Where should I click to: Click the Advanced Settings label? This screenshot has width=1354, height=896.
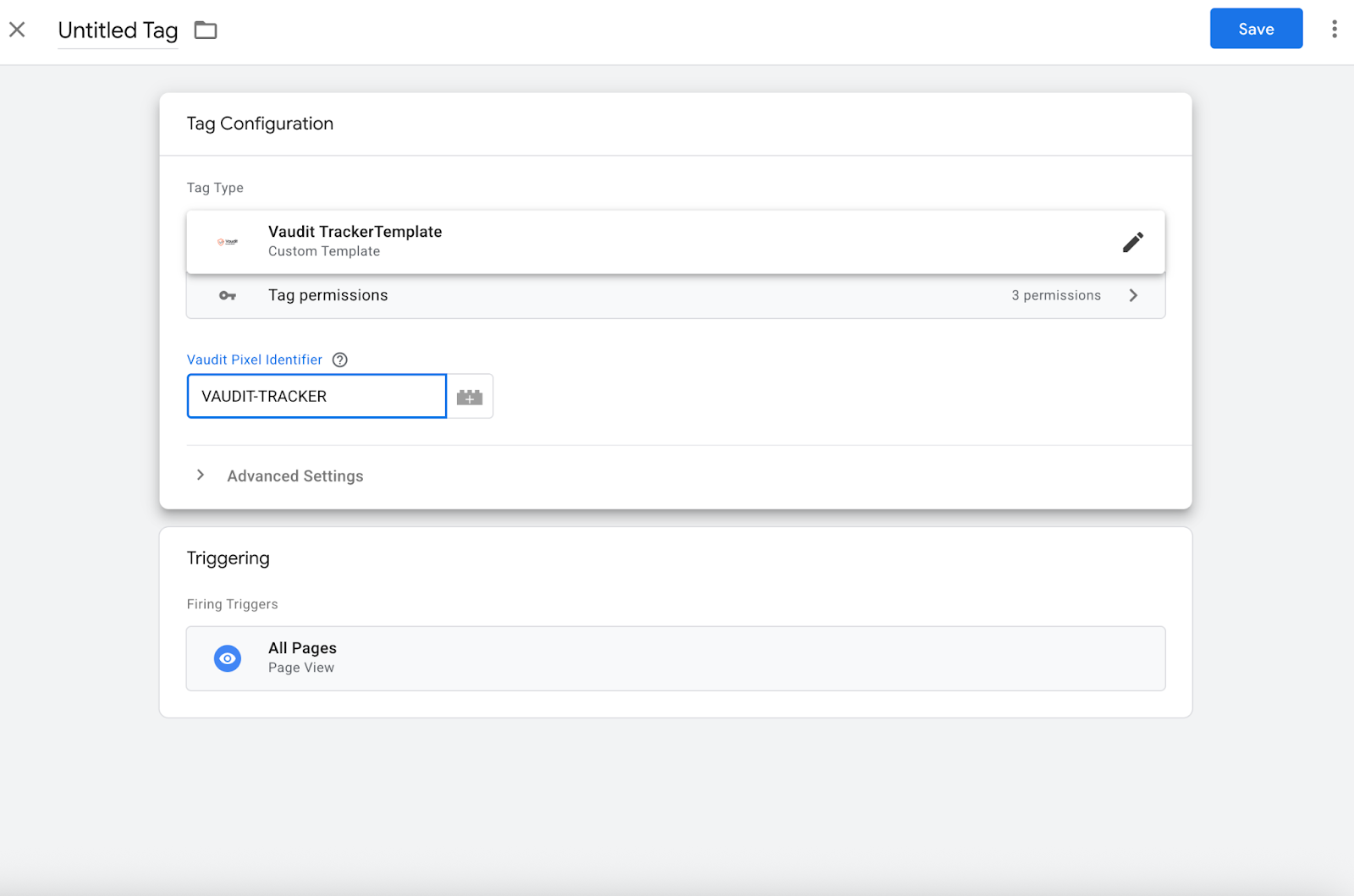(x=294, y=476)
